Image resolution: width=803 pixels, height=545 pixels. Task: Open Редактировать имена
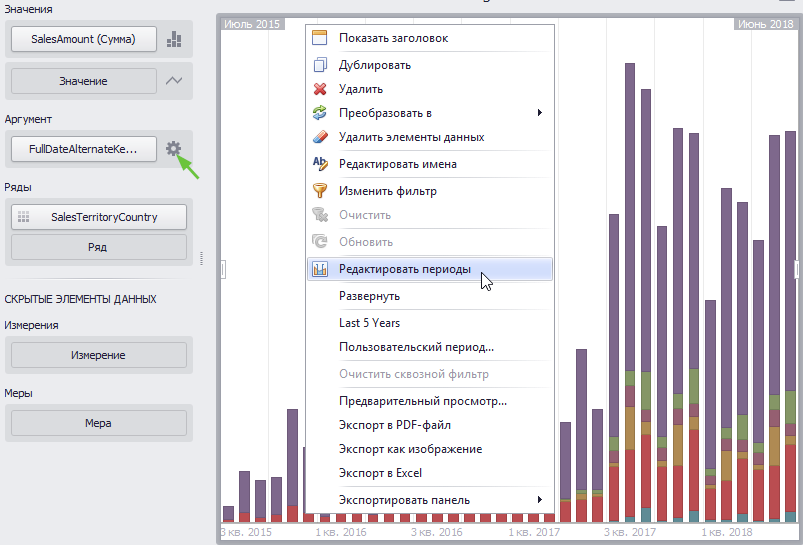pos(430,164)
